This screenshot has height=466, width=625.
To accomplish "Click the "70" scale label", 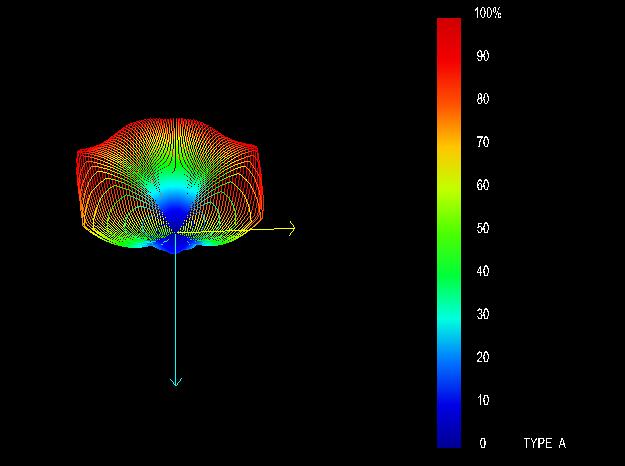I will [483, 142].
